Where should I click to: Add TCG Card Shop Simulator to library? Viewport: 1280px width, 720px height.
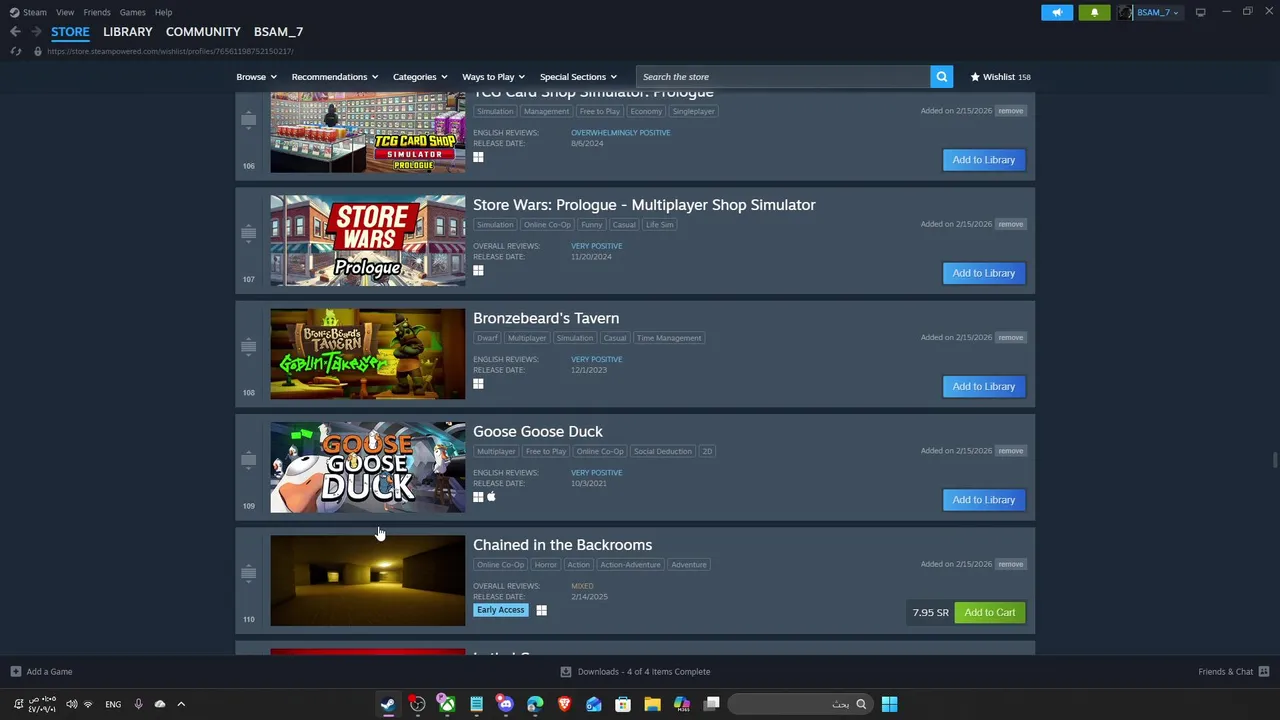(983, 160)
